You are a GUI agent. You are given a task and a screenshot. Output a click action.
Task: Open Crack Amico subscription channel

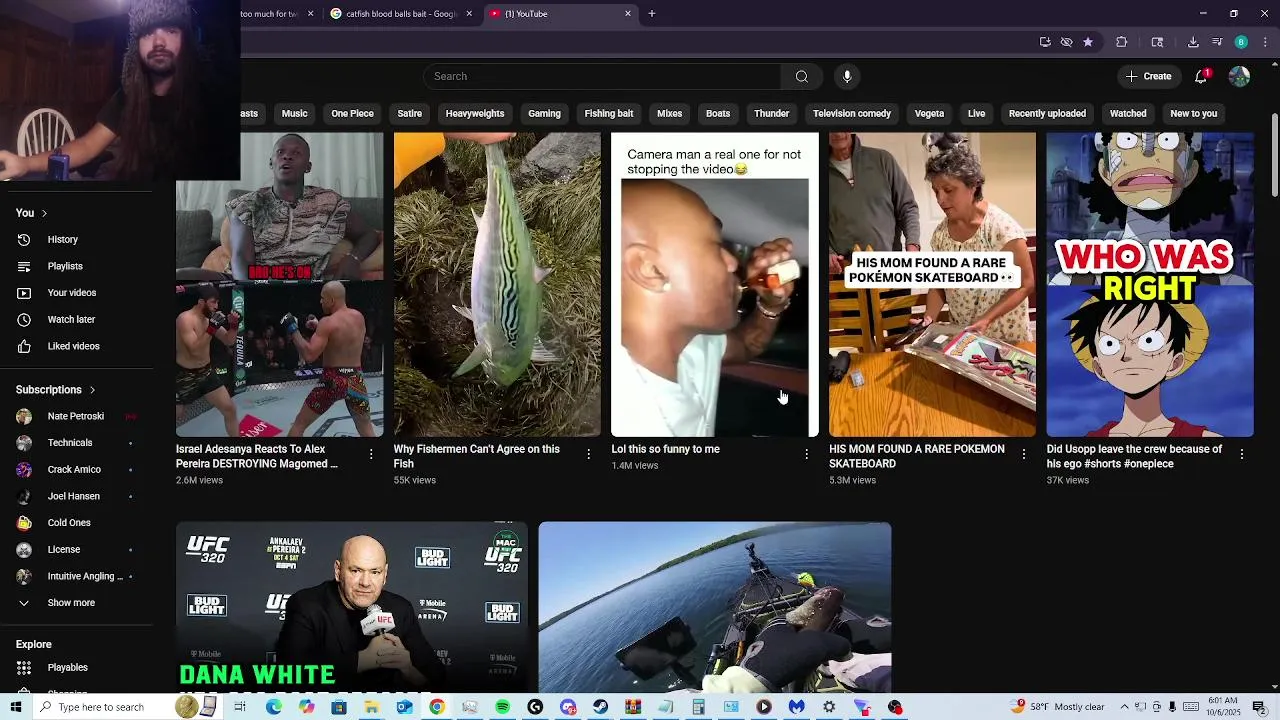76,470
